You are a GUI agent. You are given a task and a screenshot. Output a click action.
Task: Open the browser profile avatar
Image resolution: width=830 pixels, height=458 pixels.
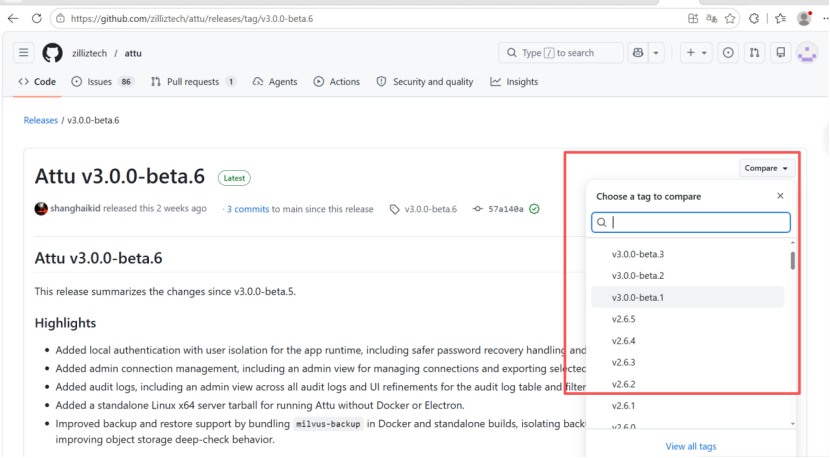pyautogui.click(x=804, y=19)
